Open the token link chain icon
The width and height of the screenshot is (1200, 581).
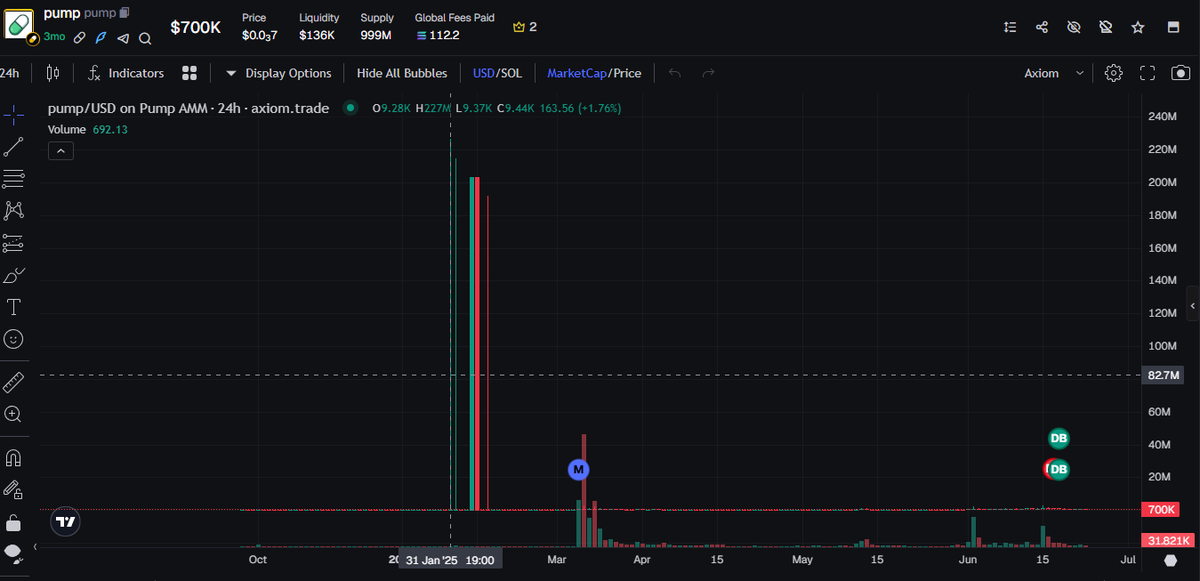pyautogui.click(x=79, y=38)
